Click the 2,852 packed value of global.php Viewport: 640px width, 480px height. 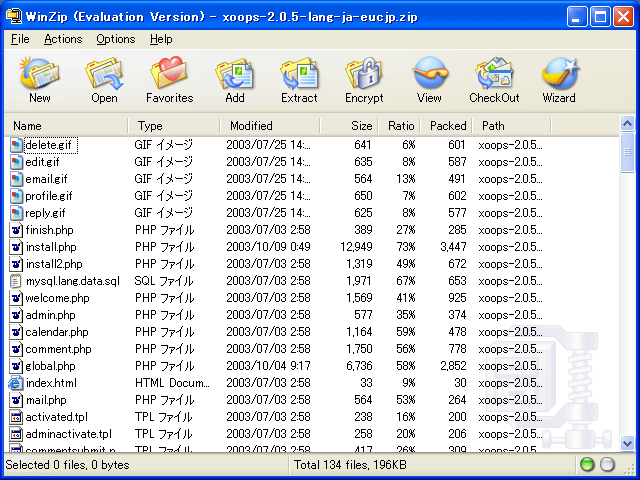pos(453,366)
